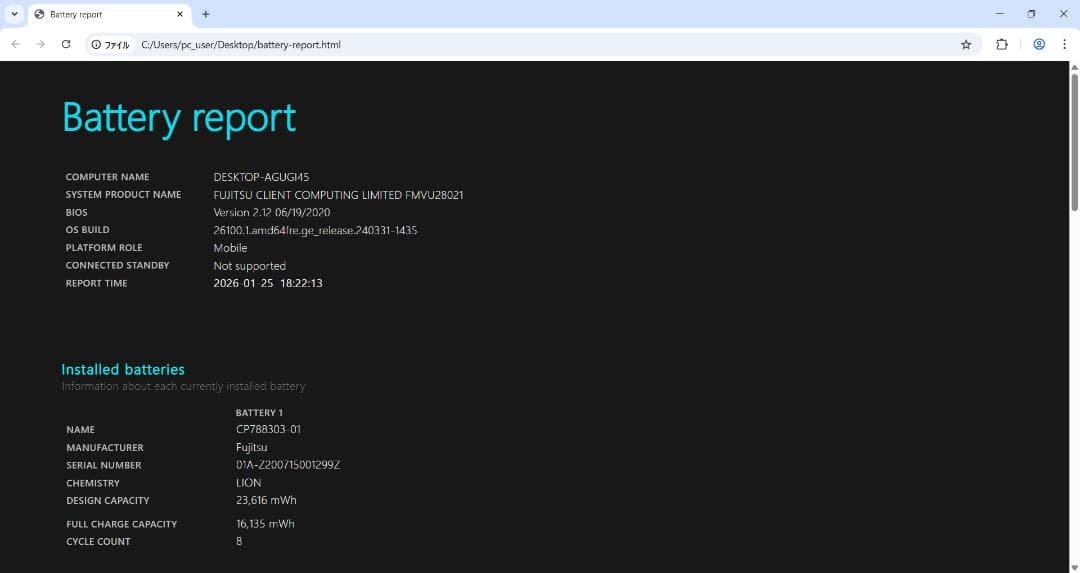Click the scrollbar up arrow

click(x=1074, y=67)
